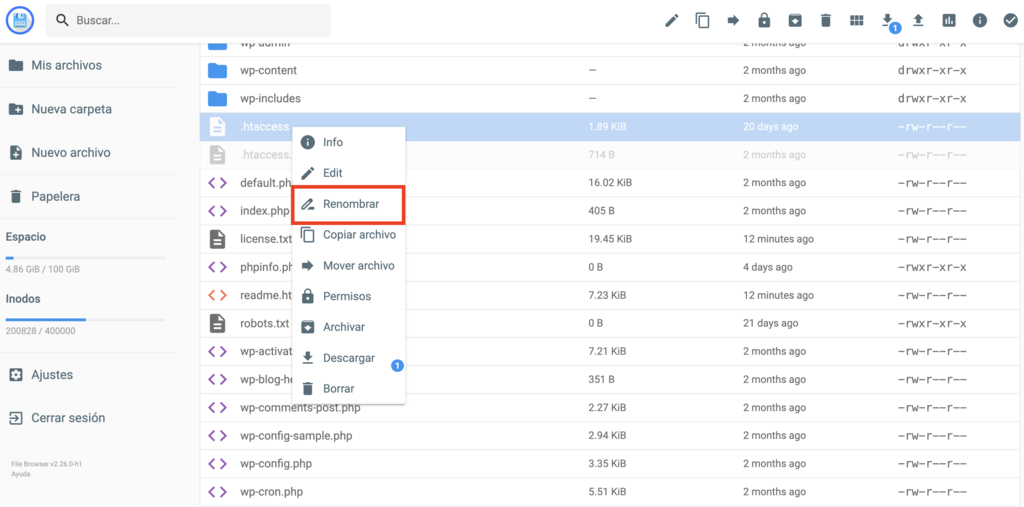Click the trash delete icon in toolbar

825,21
